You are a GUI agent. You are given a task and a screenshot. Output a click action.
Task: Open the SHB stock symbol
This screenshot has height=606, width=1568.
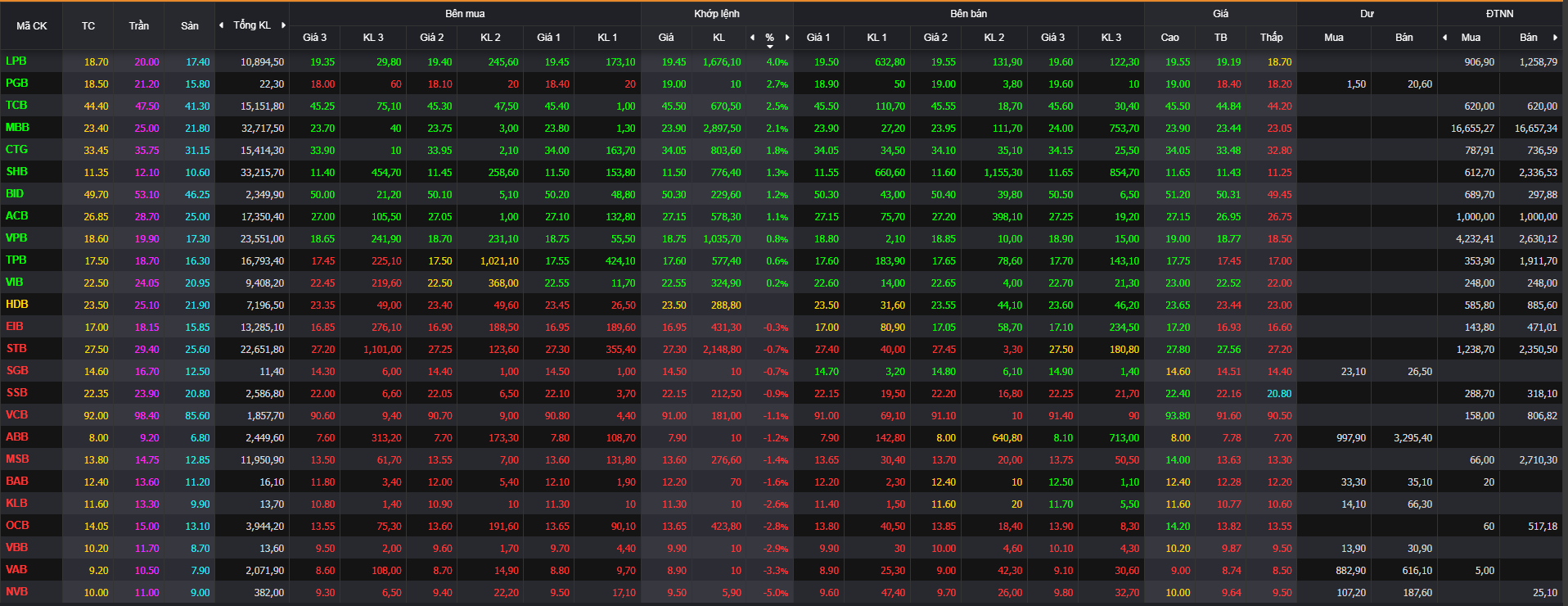(17, 172)
